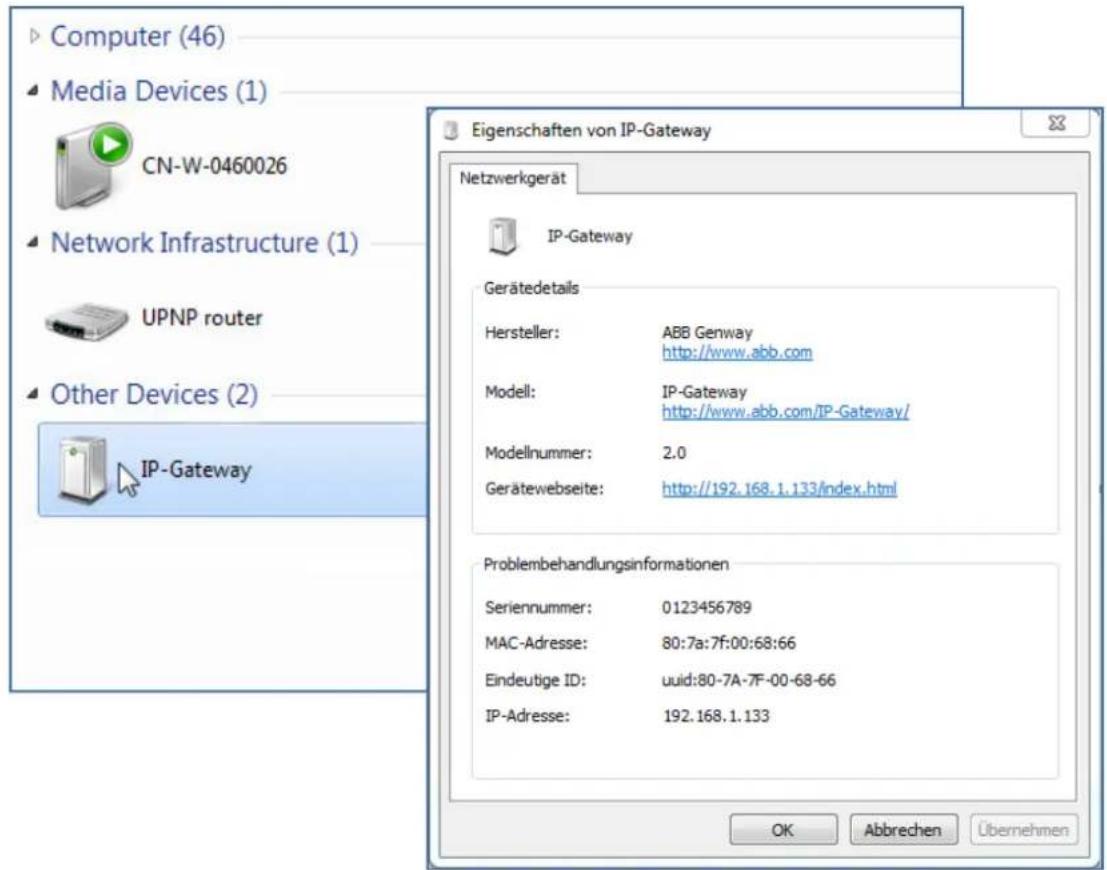Click the small title bar icon of Eigenschaften dialog
Image resolution: width=1107 pixels, height=870 pixels.
coord(452,131)
